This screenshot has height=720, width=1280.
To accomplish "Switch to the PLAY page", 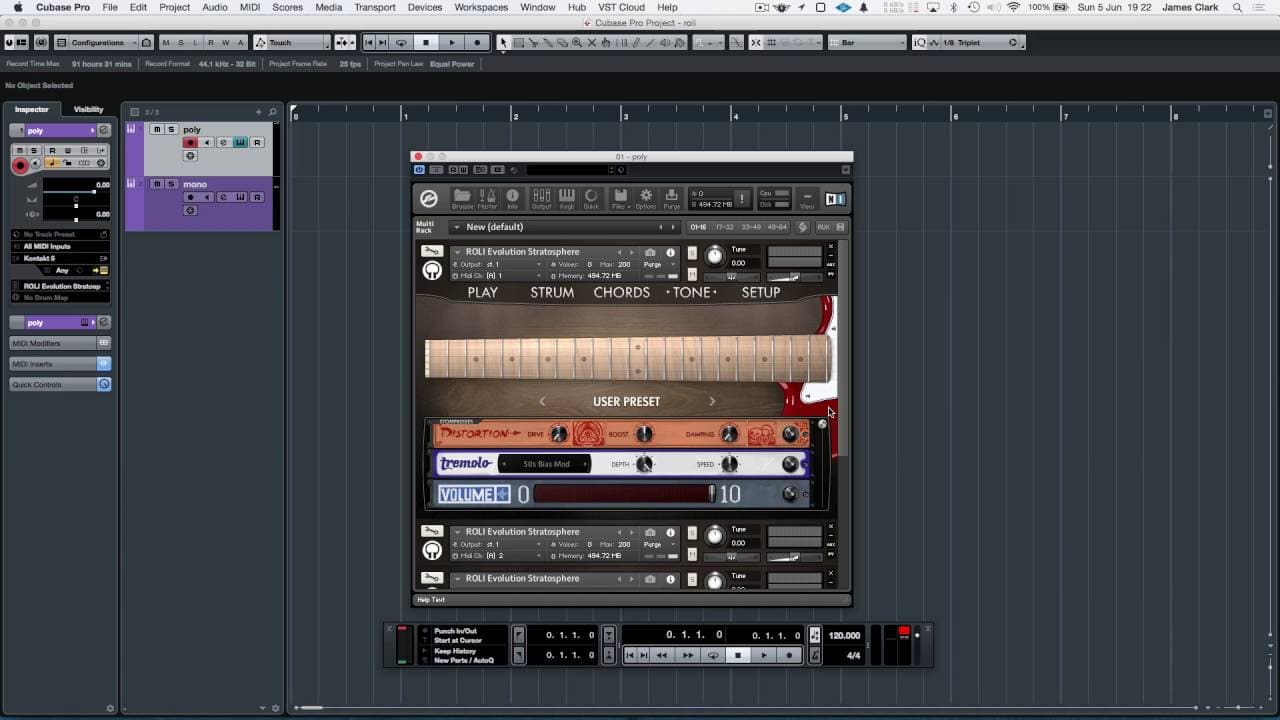I will 482,292.
